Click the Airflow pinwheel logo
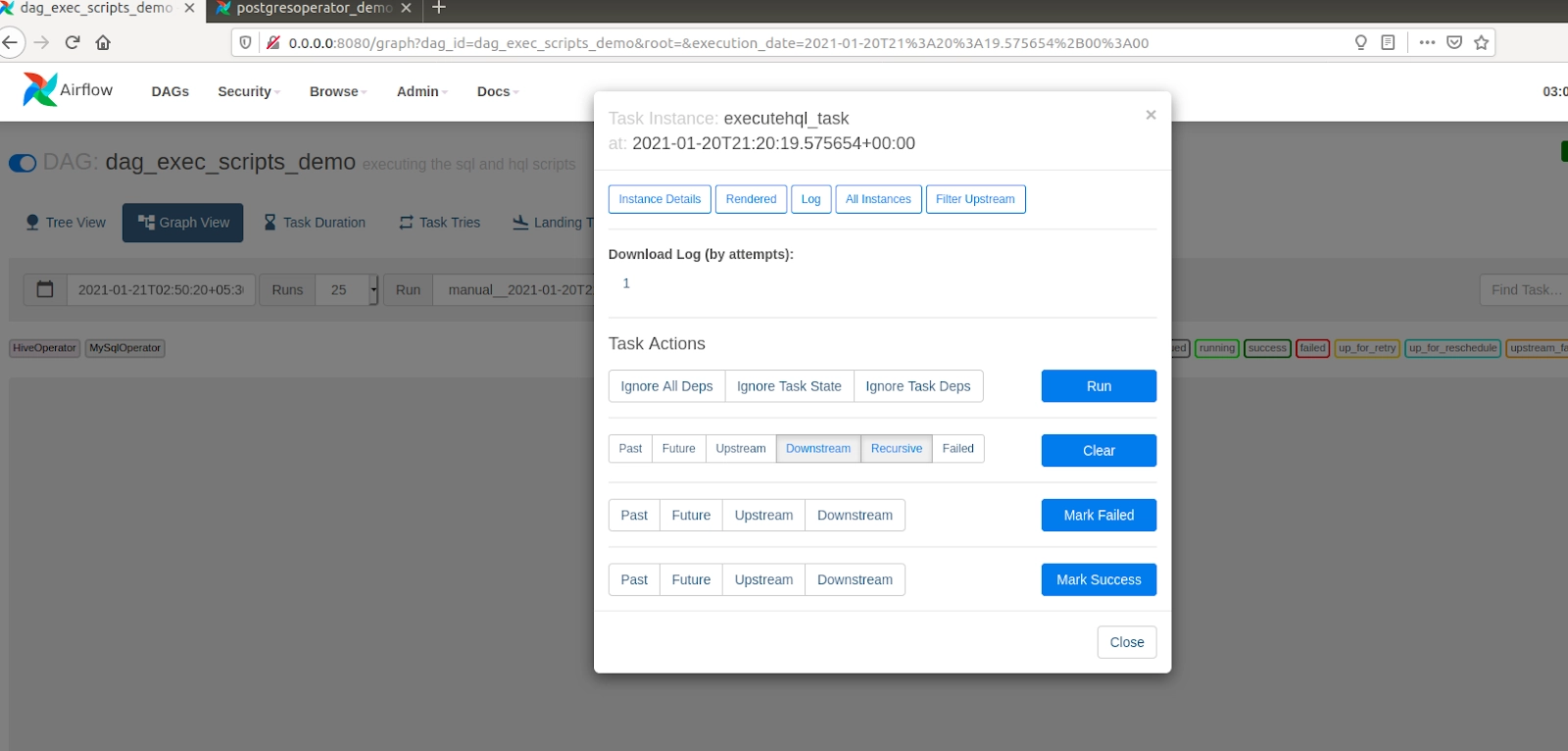Image resolution: width=1568 pixels, height=751 pixels. [40, 90]
